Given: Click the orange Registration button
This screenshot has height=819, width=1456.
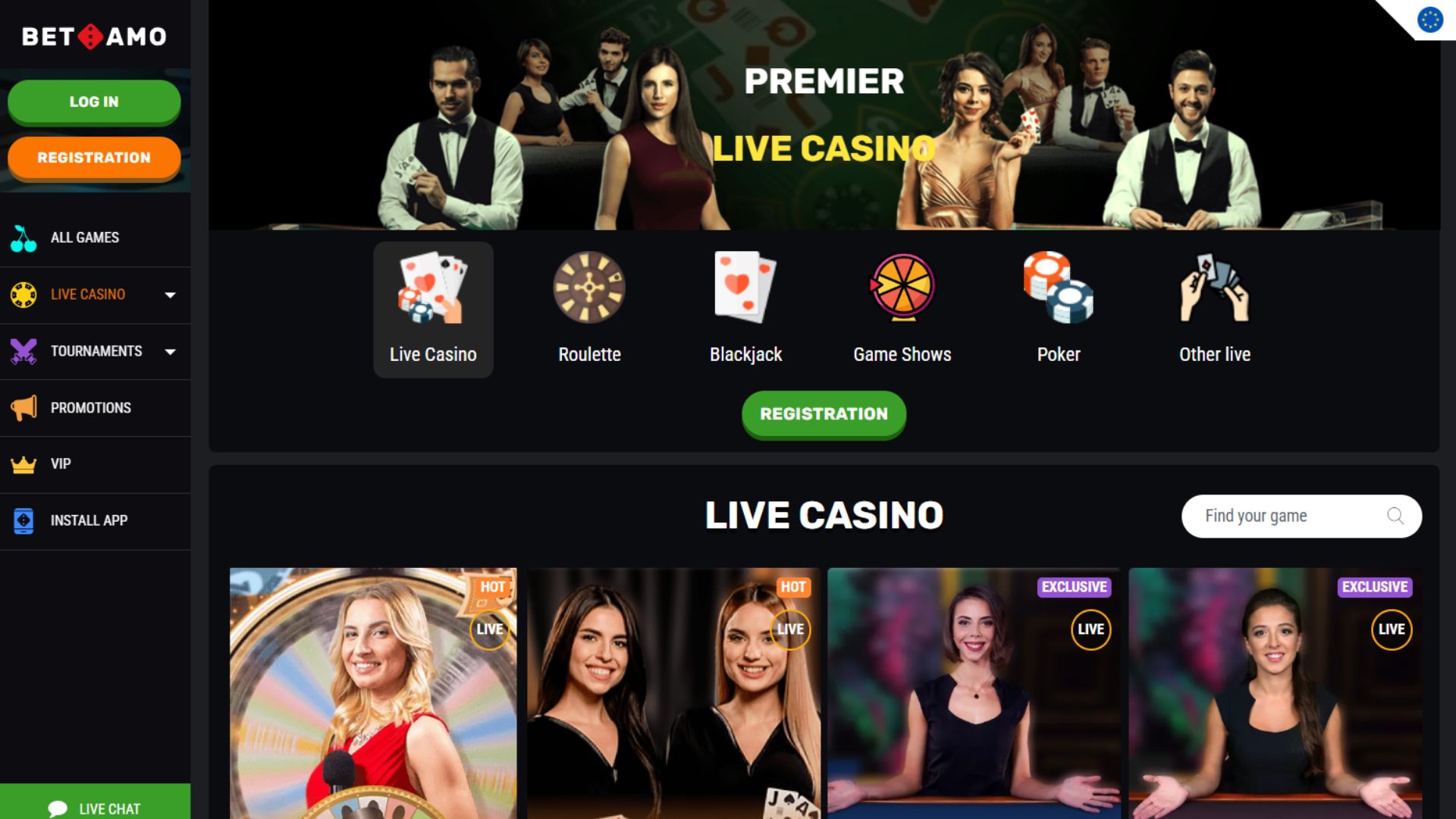Looking at the screenshot, I should [94, 158].
